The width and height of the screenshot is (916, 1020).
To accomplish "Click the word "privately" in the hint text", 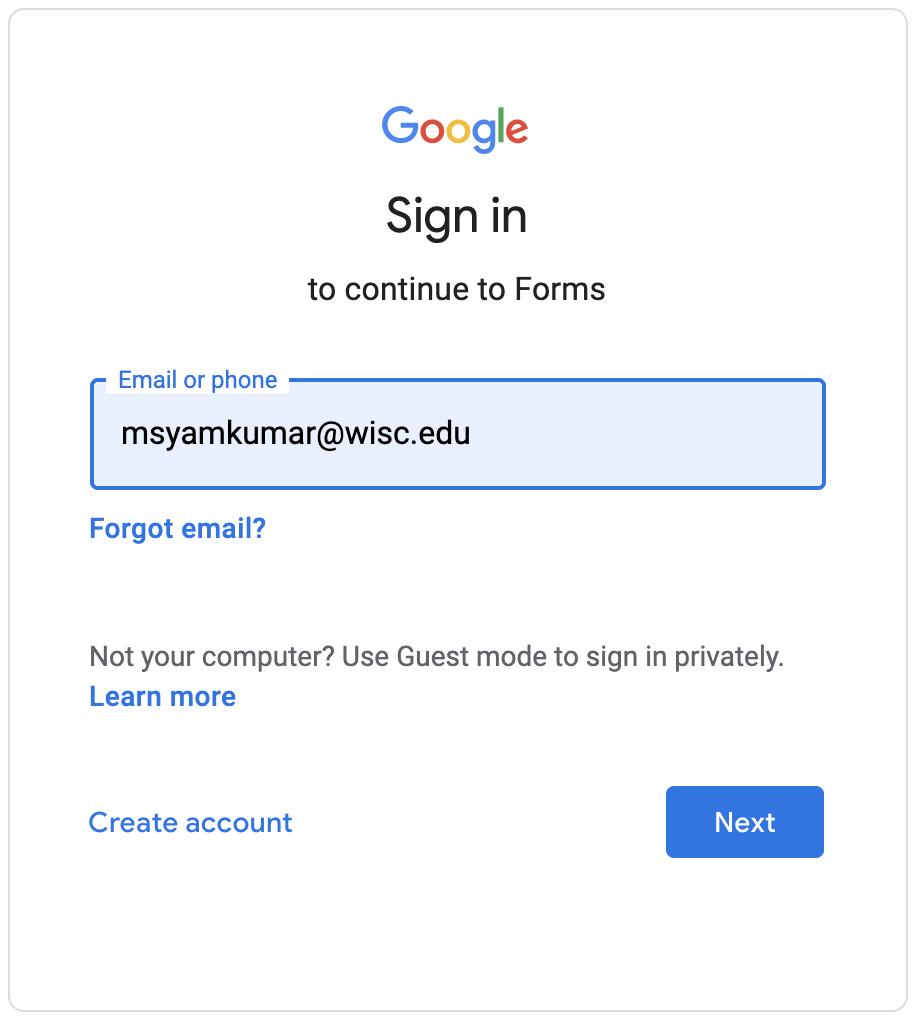I will (726, 657).
